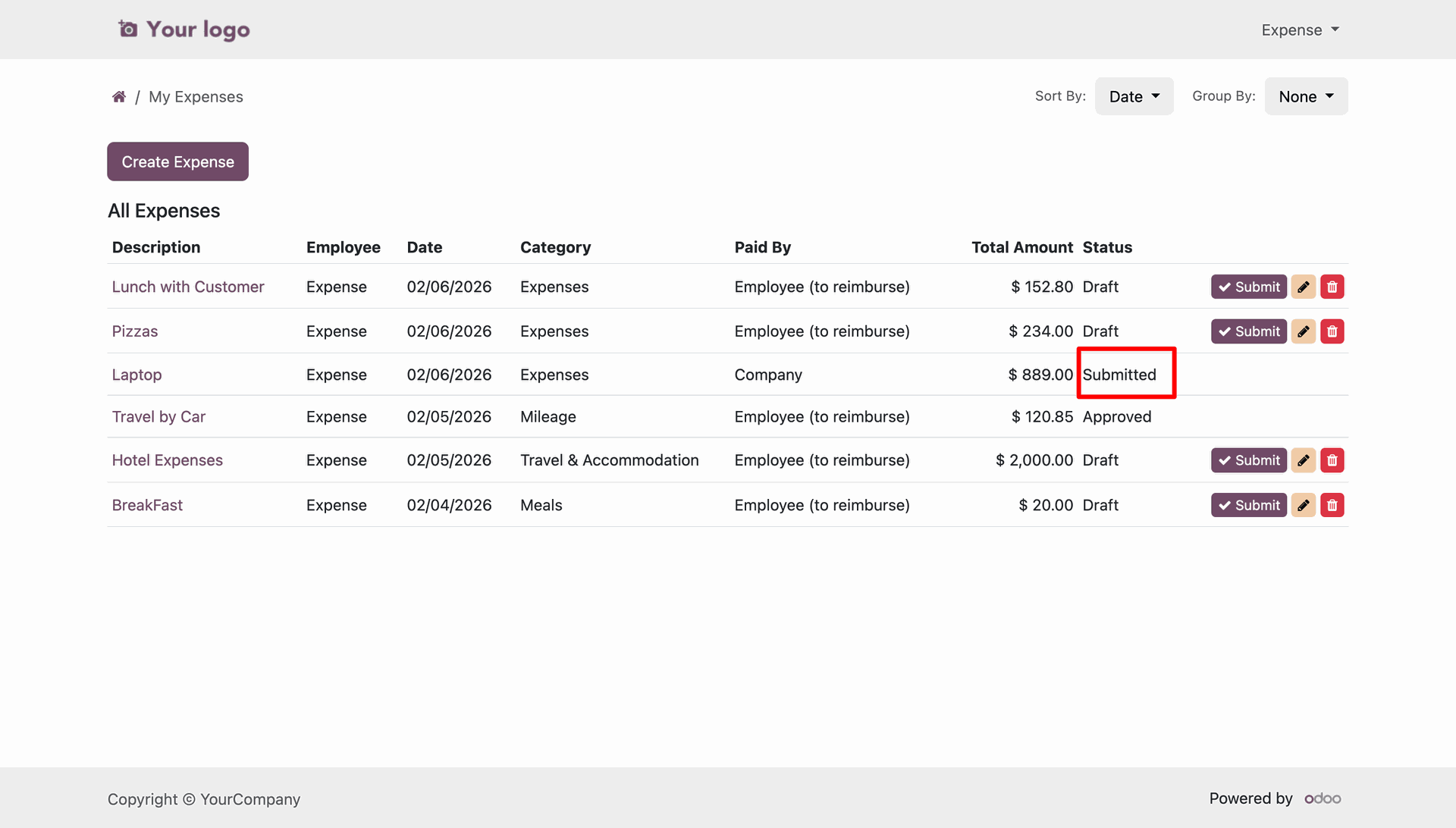Click the Company paid-by cell
Image resolution: width=1456 pixels, height=828 pixels.
pos(768,375)
